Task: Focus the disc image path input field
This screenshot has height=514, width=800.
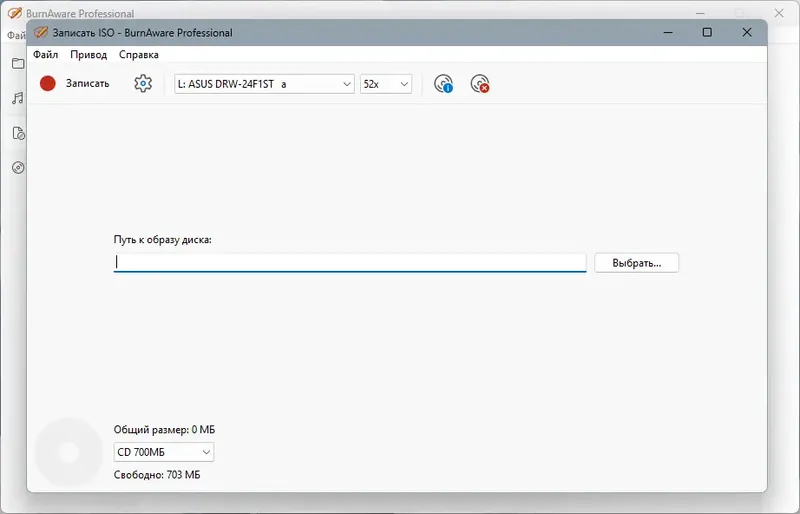Action: coord(350,262)
